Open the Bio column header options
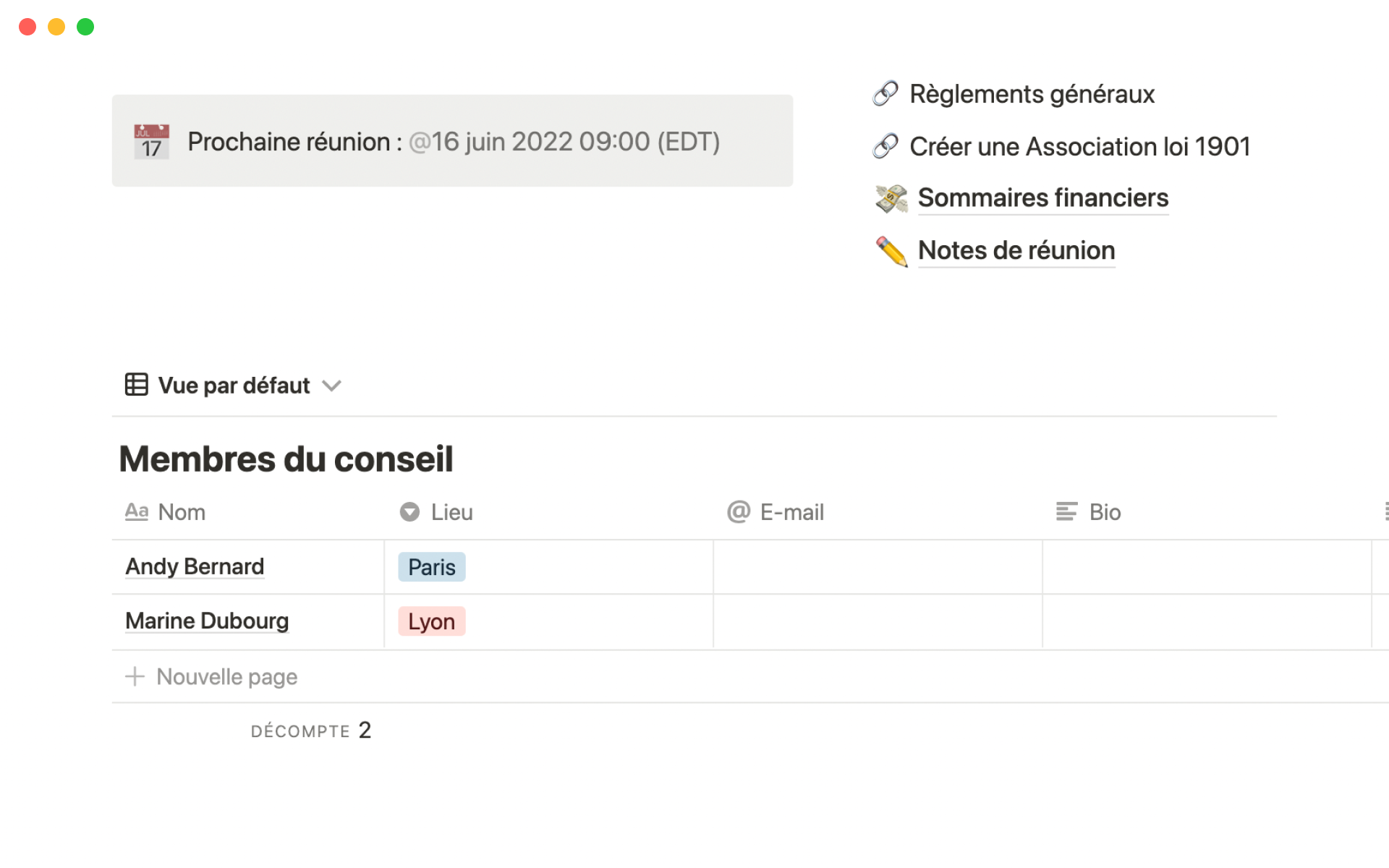The image size is (1389, 868). [x=1104, y=512]
